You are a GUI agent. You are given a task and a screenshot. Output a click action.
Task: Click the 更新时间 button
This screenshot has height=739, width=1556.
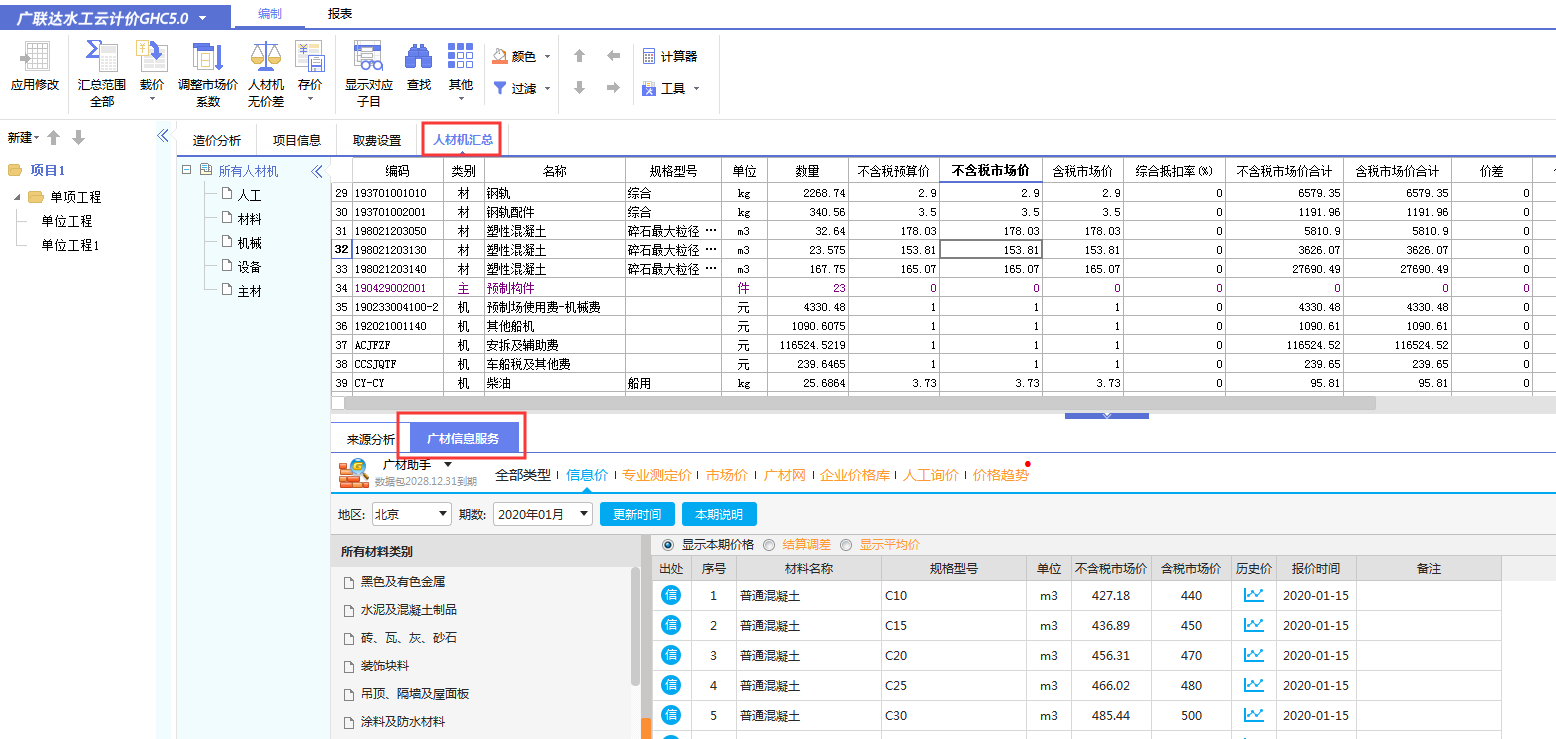637,513
